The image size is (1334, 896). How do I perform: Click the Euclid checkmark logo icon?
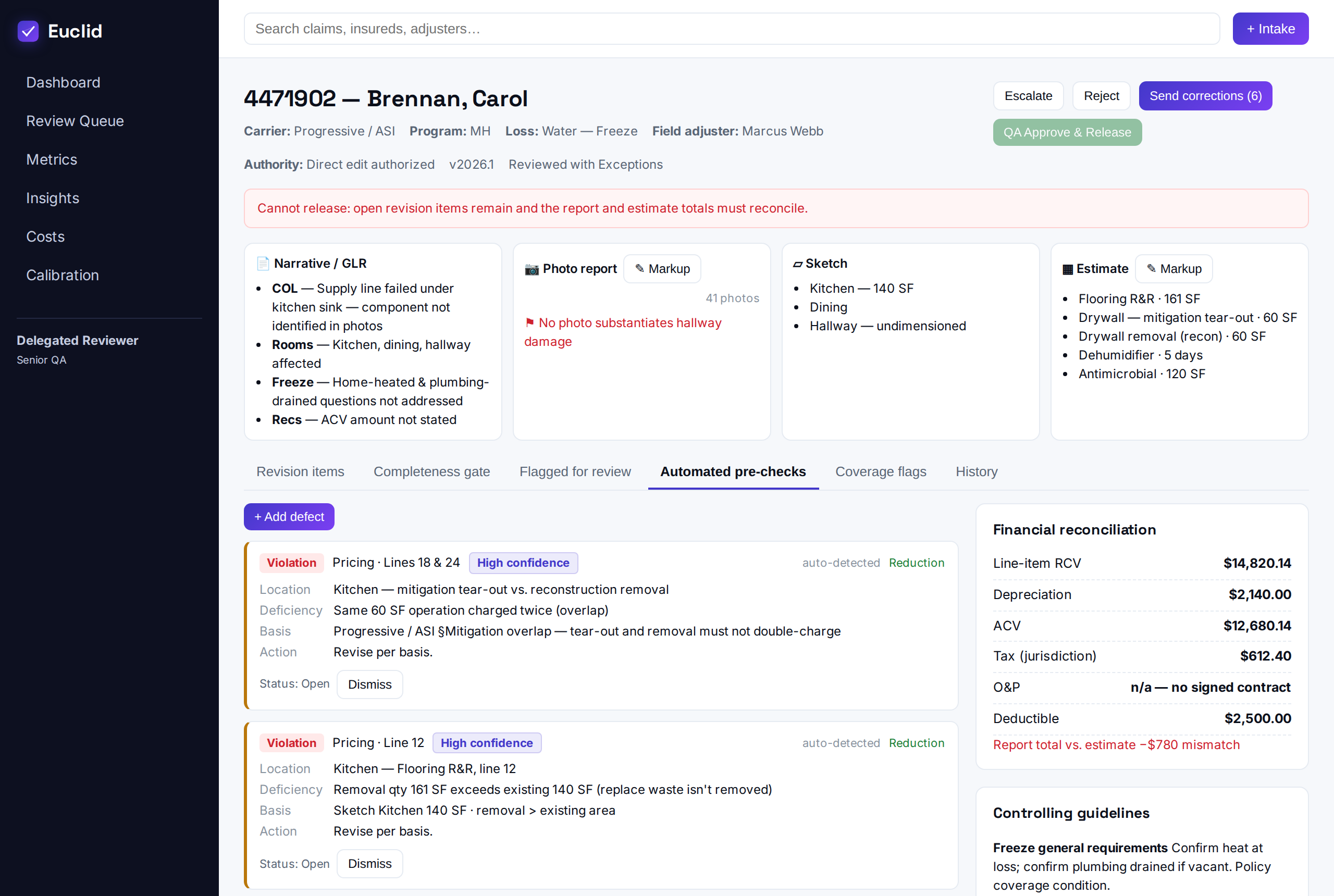(28, 31)
